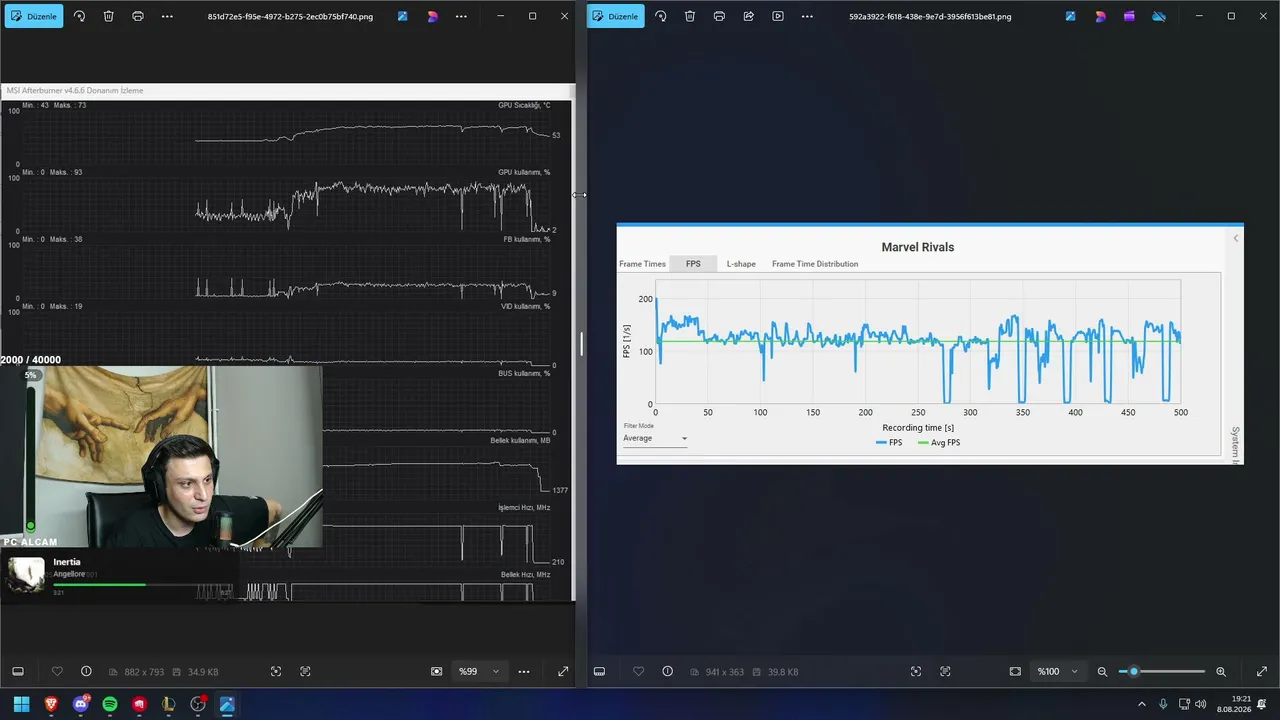Open the right toolbar's see-more menu

(x=807, y=16)
